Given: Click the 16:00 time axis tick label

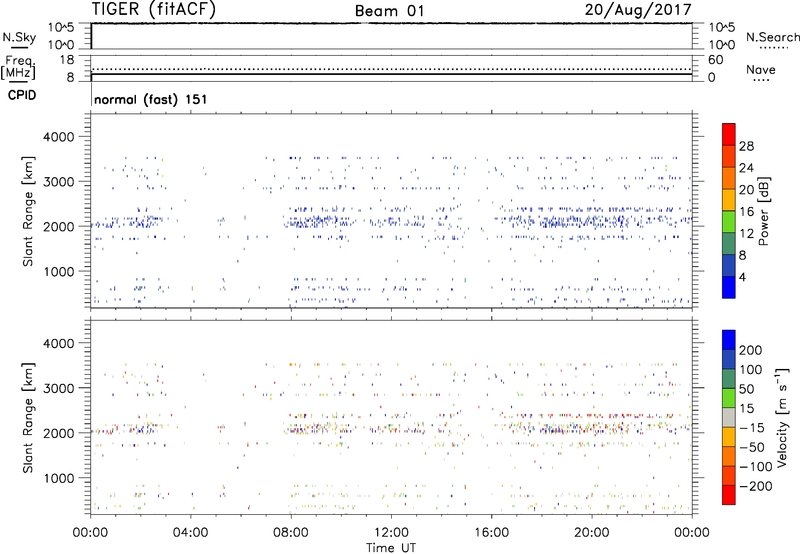Looking at the screenshot, I should pos(491,533).
